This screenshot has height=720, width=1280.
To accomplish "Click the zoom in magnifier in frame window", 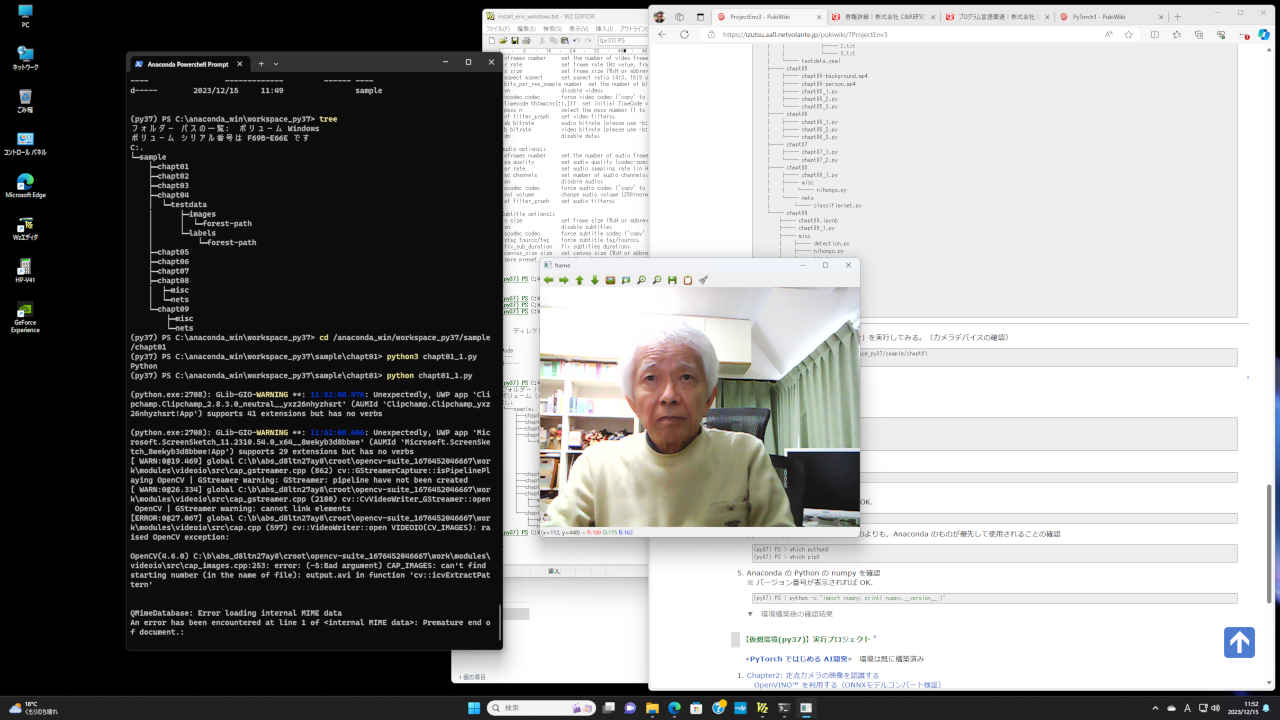I will pyautogui.click(x=641, y=281).
